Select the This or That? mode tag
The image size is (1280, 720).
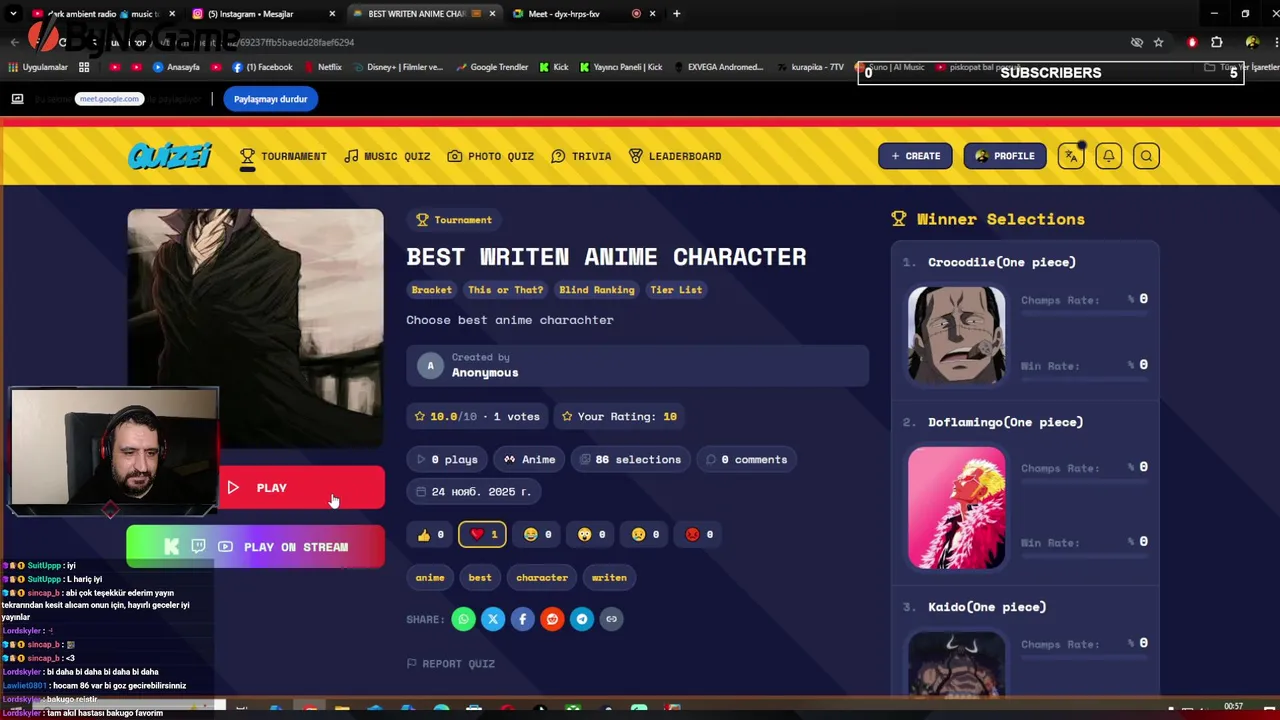point(506,290)
